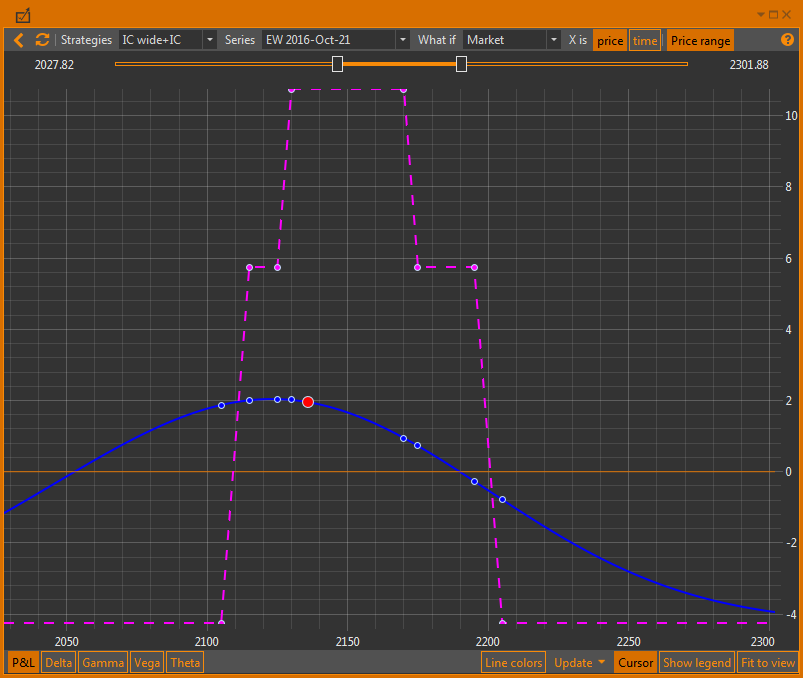Viewport: 803px width, 678px height.
Task: Set X axis to price
Action: [610, 40]
